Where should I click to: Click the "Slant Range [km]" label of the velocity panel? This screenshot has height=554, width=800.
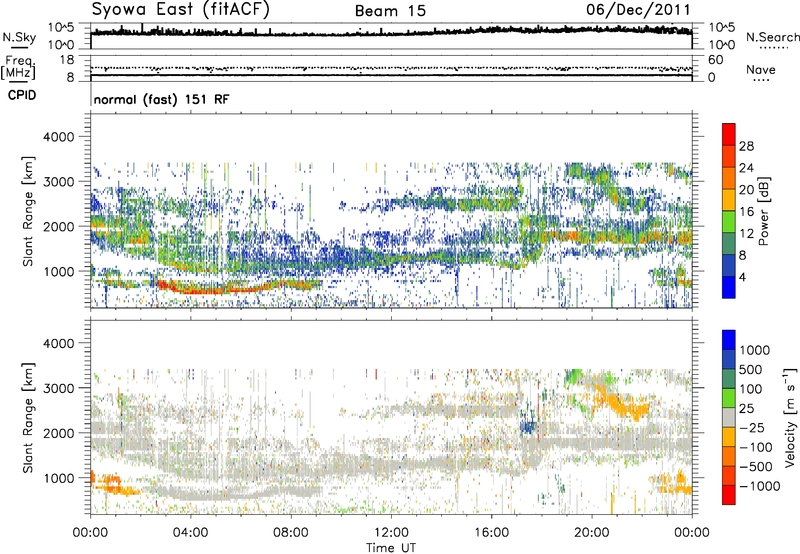28,417
